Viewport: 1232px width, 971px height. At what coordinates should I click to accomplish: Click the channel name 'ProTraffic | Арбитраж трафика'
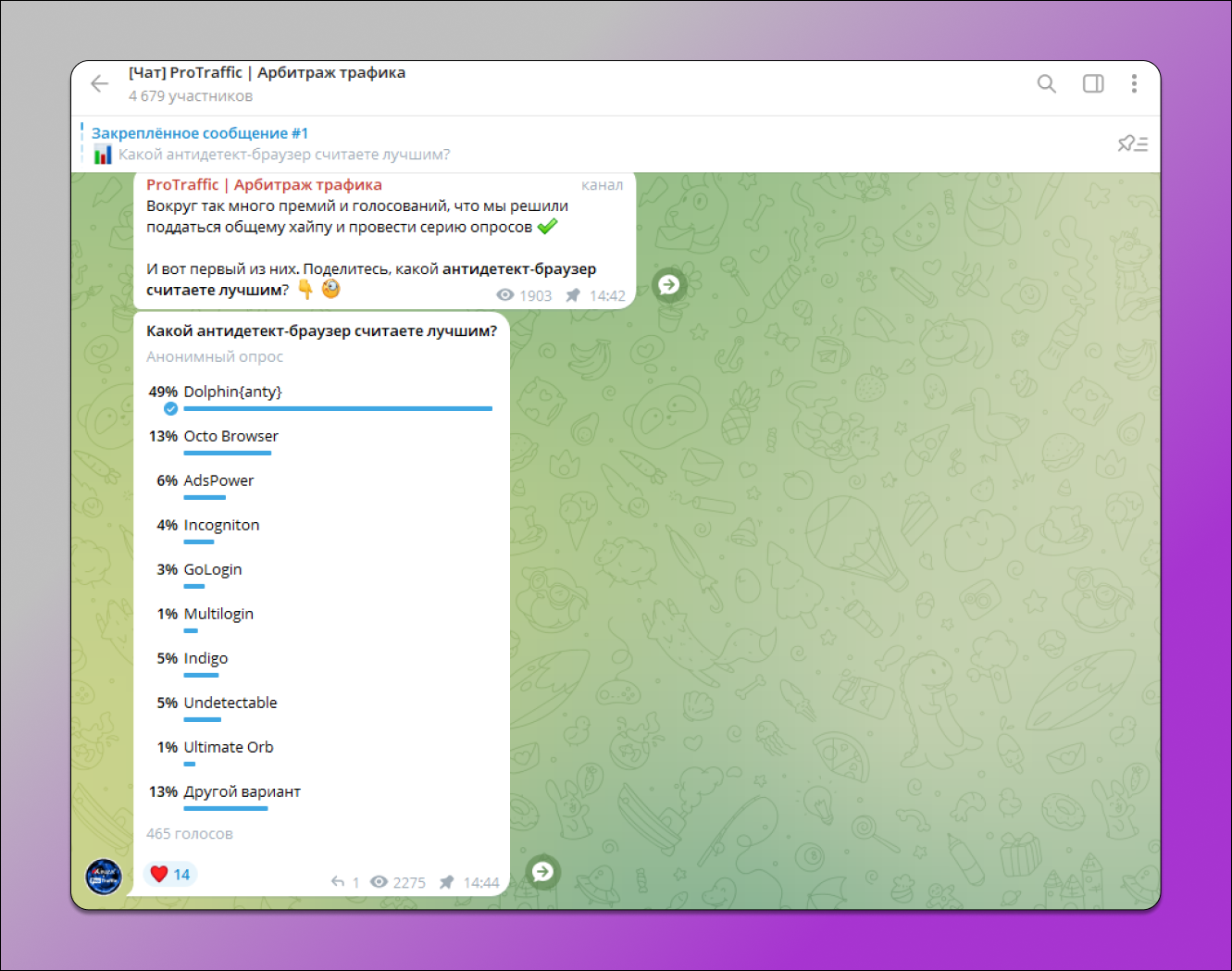click(x=263, y=184)
